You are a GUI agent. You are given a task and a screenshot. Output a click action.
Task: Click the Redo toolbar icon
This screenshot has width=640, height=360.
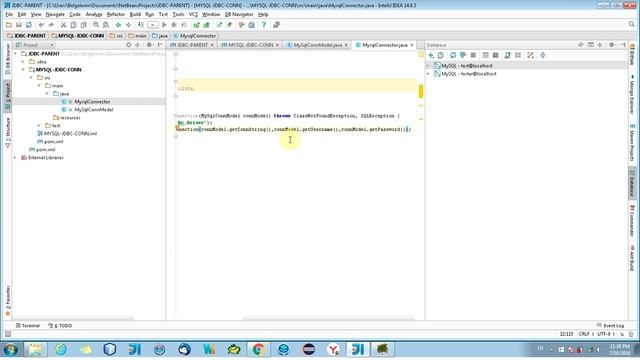[51, 25]
